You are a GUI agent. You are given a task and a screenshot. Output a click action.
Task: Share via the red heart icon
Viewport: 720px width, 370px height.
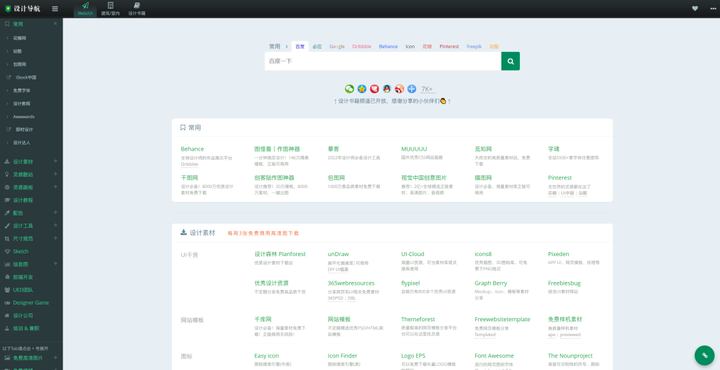pyautogui.click(x=374, y=89)
